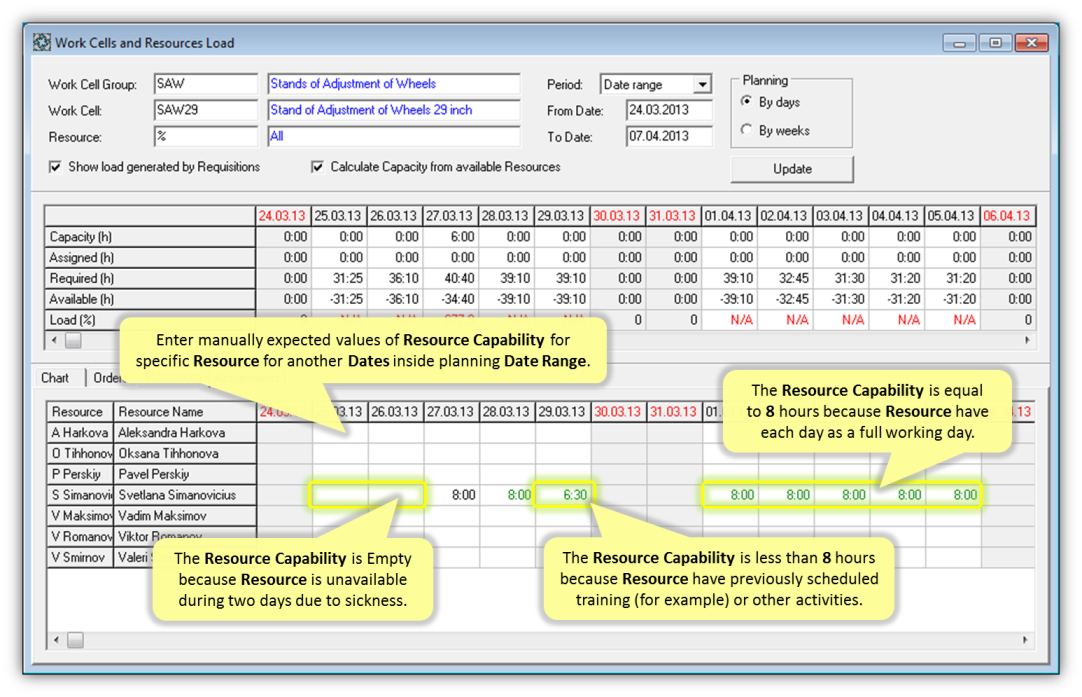This screenshot has height=697, width=1082.
Task: Click the lower grid scrollbar thumb
Action: 75,640
